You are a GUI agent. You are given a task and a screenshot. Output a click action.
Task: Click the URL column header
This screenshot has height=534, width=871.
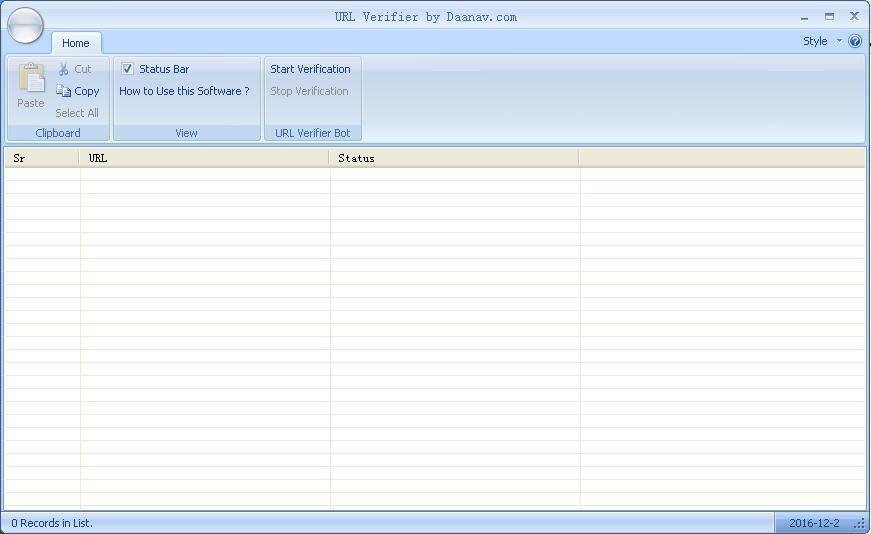pos(204,158)
